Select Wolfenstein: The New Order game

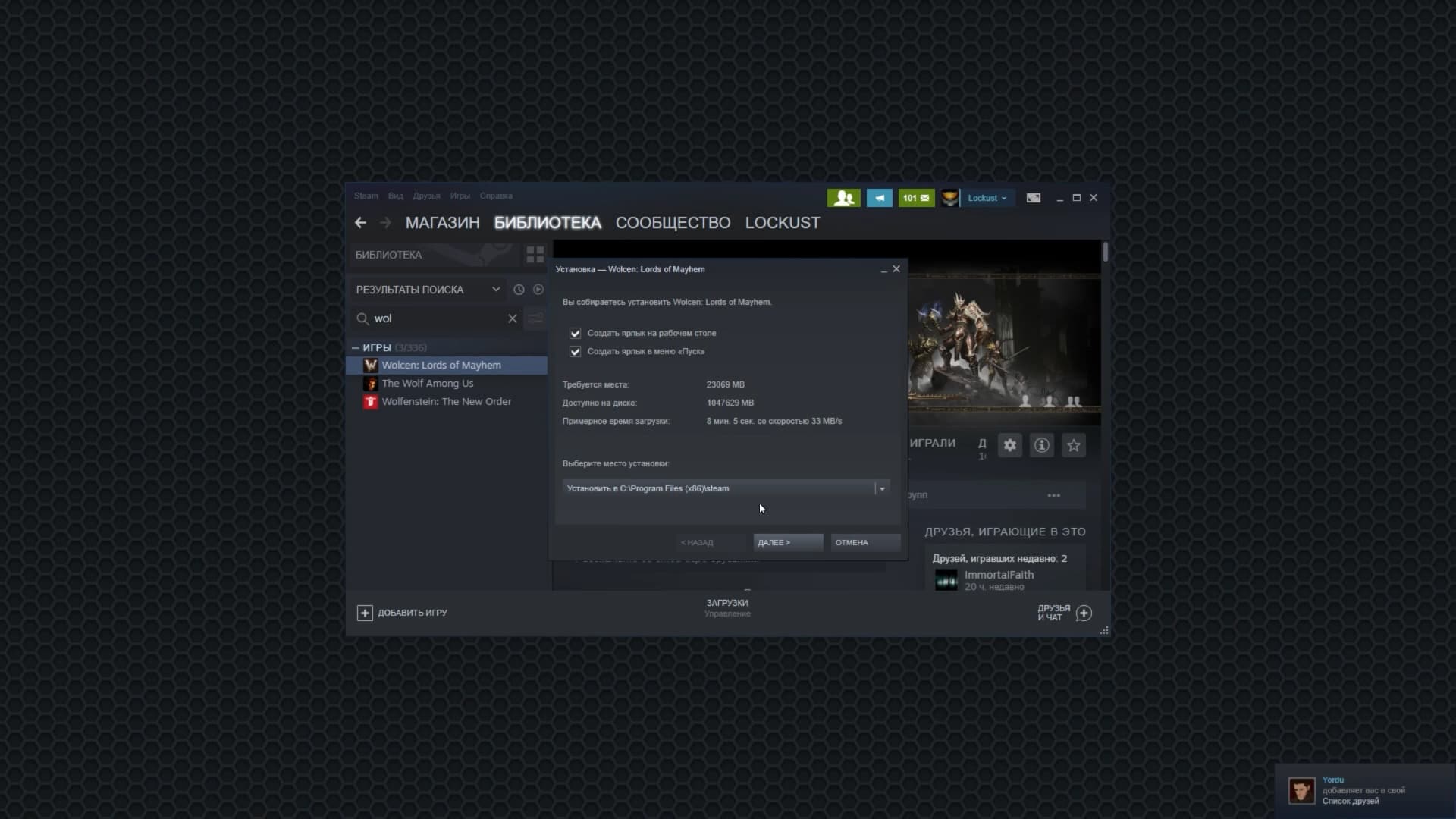point(446,402)
